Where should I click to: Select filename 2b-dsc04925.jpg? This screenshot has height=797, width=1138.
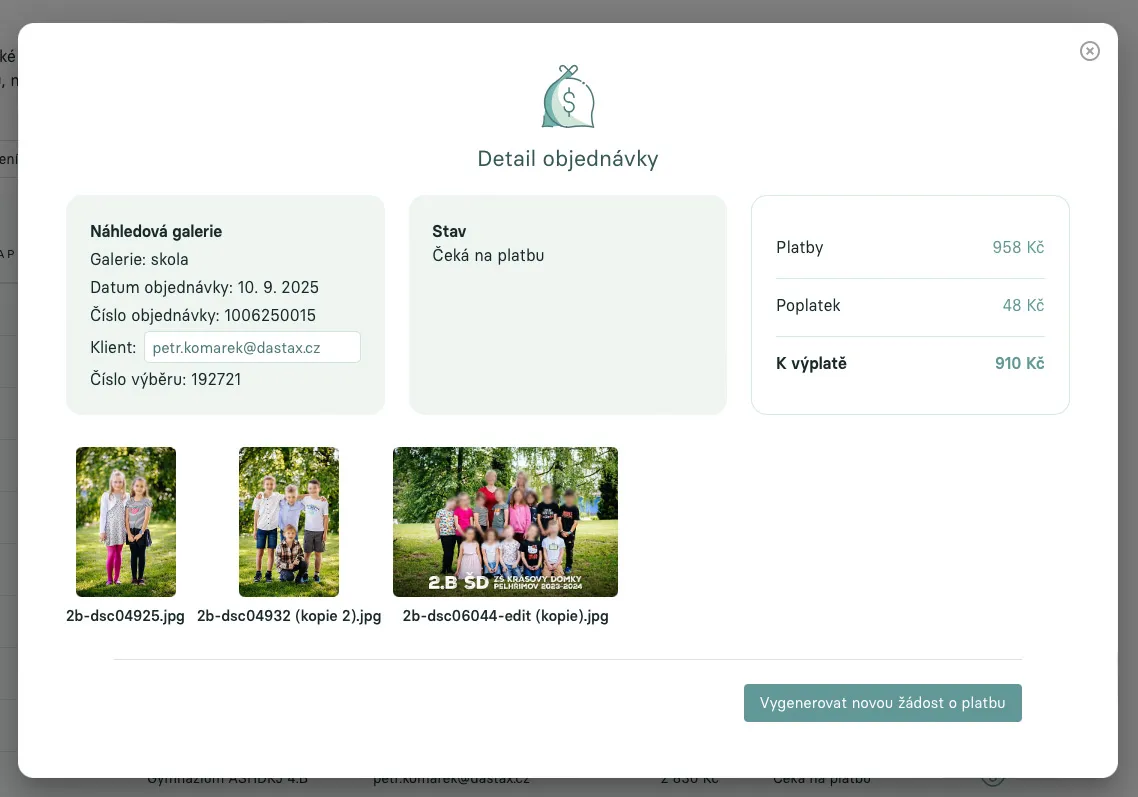126,616
